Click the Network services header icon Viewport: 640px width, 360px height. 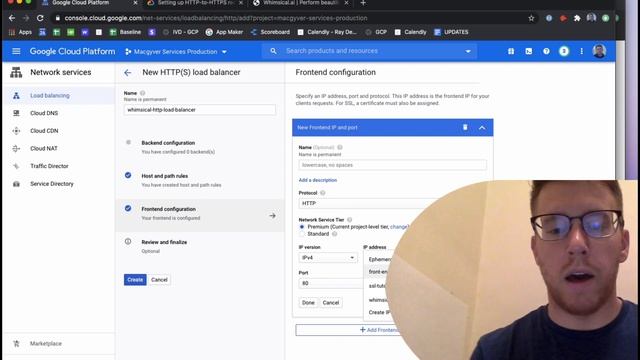point(16,72)
